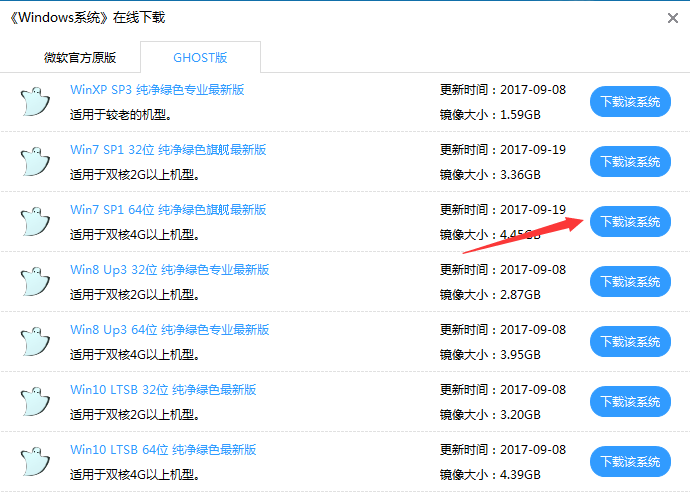This screenshot has width=690, height=501.
Task: Click the 镜像大小：2.87GB text
Action: point(490,295)
